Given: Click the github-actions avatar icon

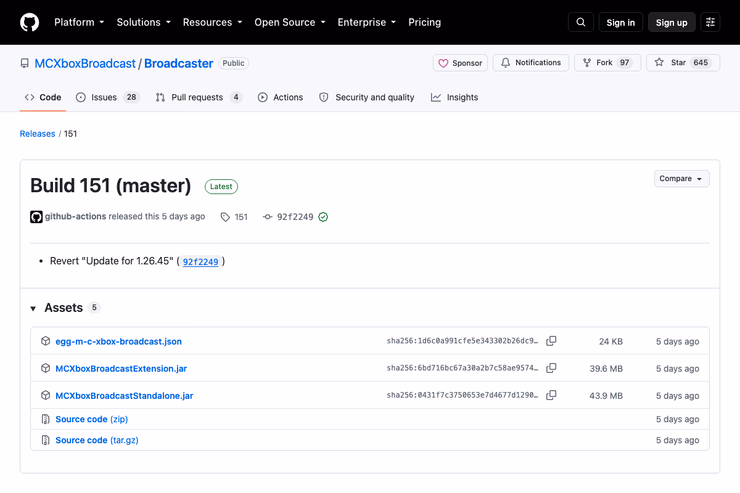Looking at the screenshot, I should coord(36,217).
